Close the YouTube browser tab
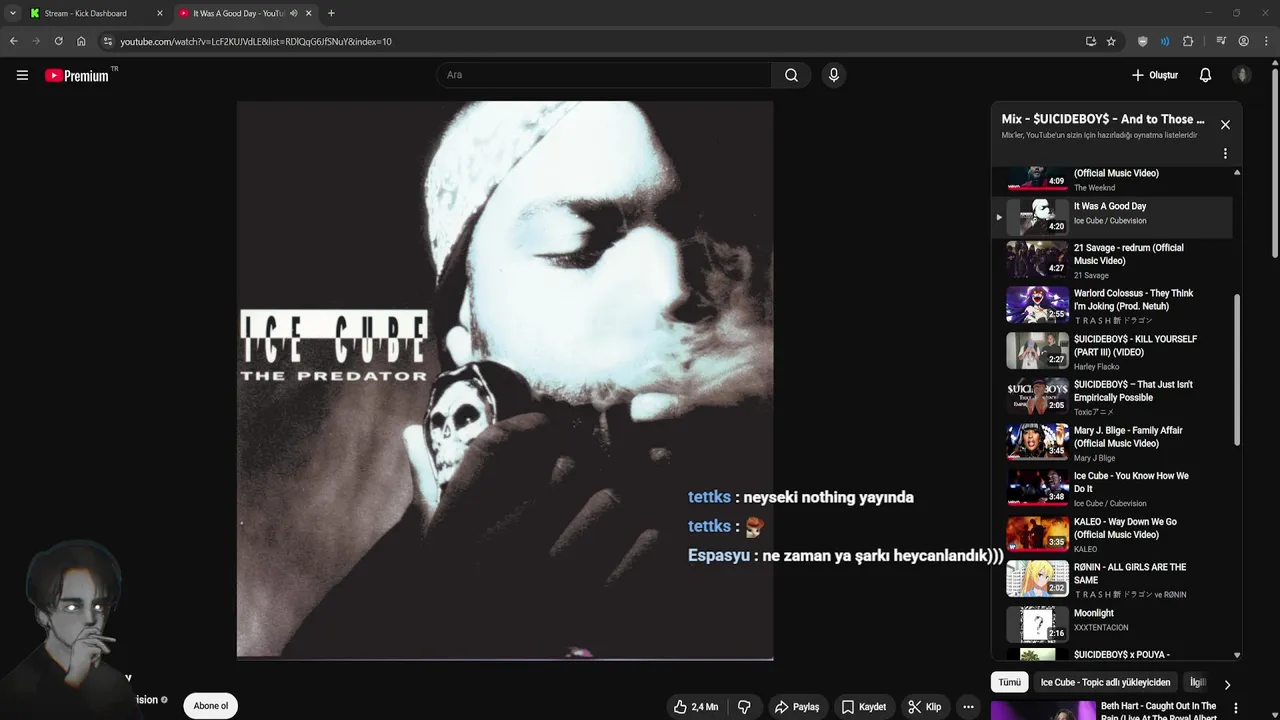This screenshot has width=1280, height=720. [x=309, y=13]
